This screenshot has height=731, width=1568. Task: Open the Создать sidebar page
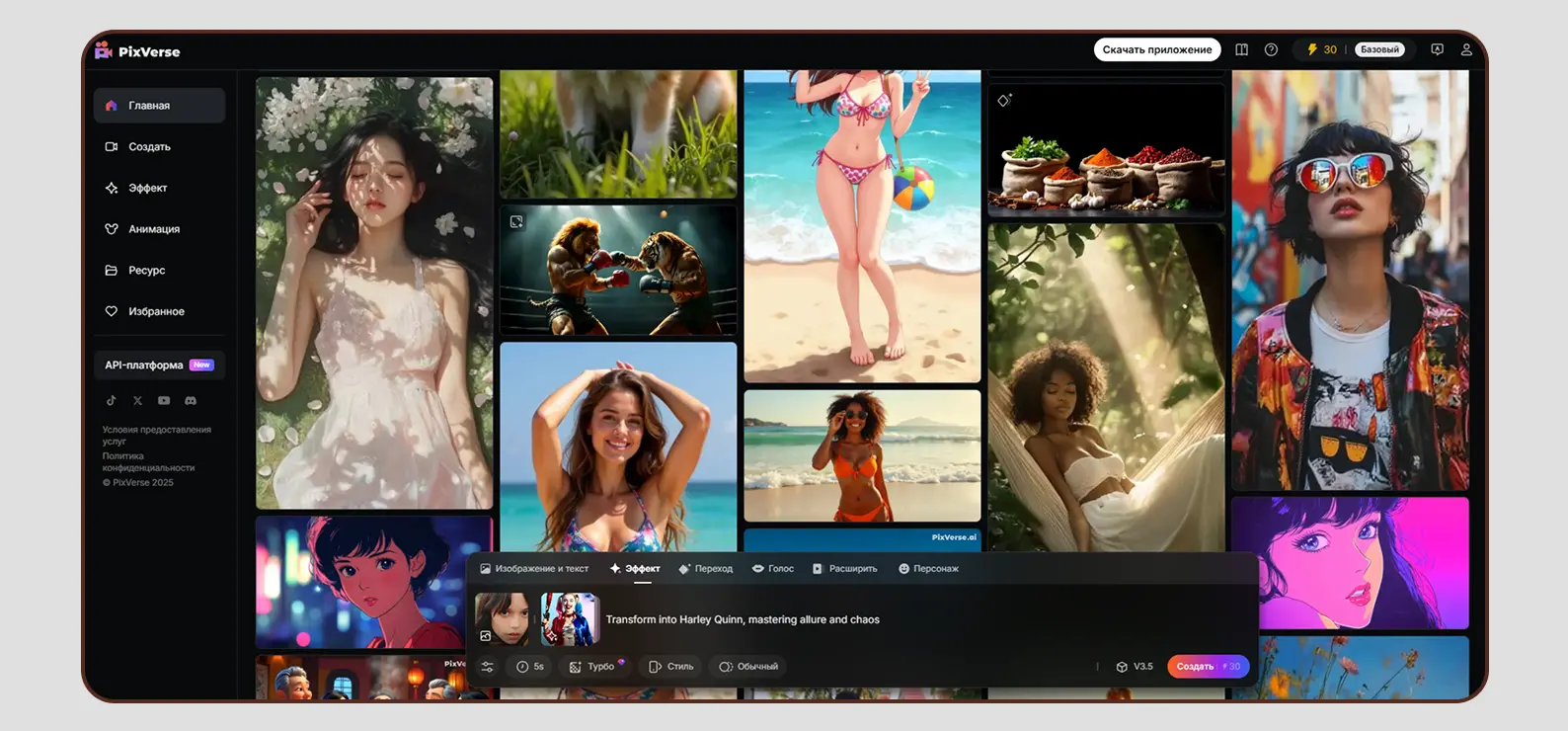click(159, 146)
